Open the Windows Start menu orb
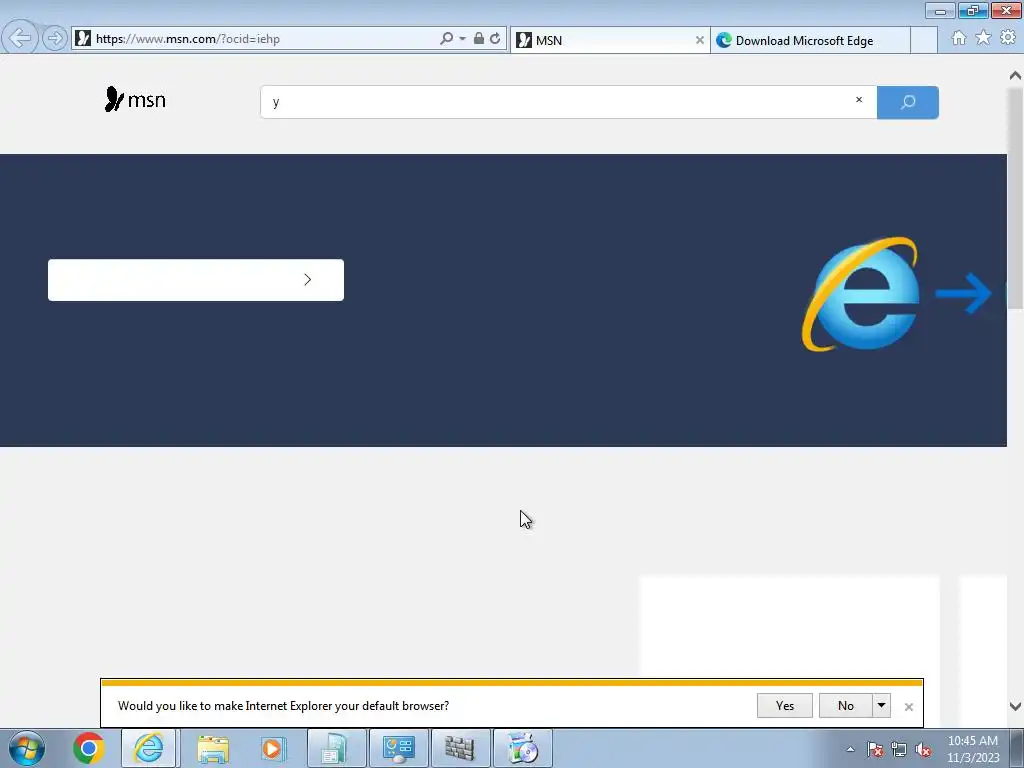1024x768 pixels. (27, 748)
